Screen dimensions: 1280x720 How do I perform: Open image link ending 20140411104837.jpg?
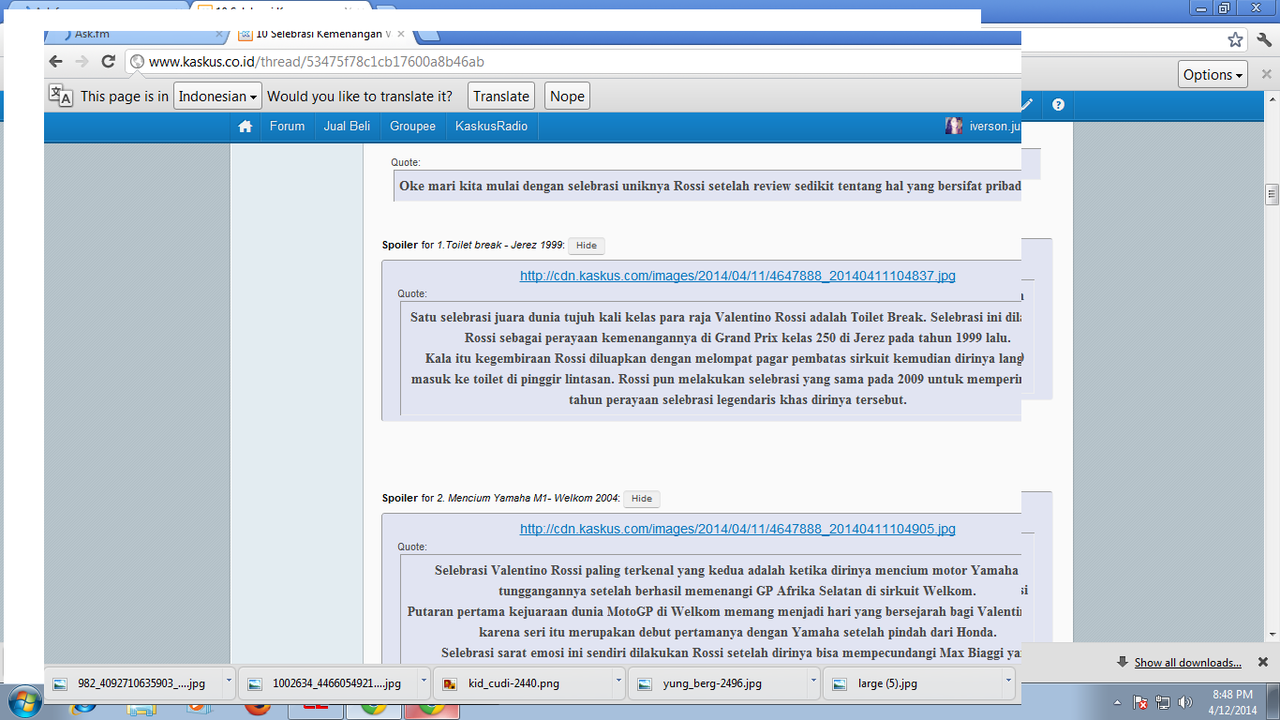(x=738, y=276)
